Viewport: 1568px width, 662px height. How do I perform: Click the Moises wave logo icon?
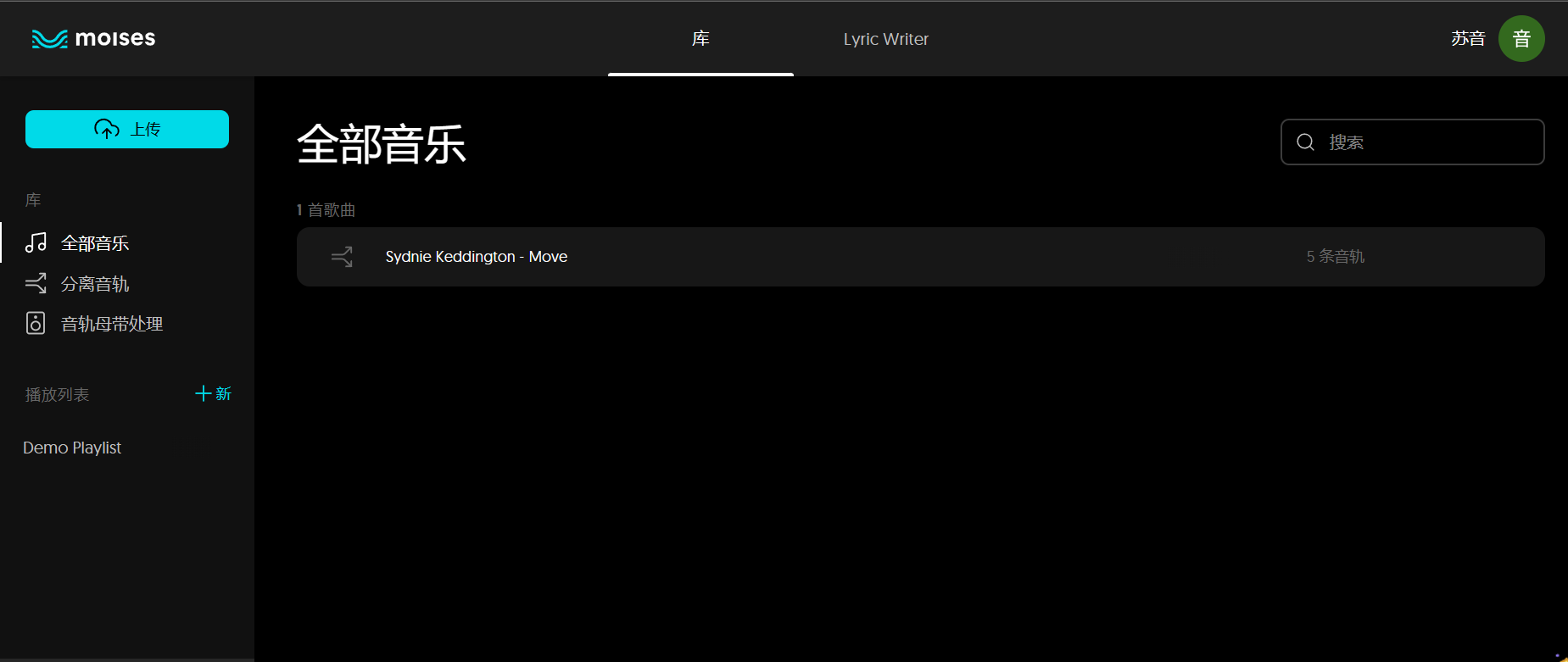pos(49,39)
